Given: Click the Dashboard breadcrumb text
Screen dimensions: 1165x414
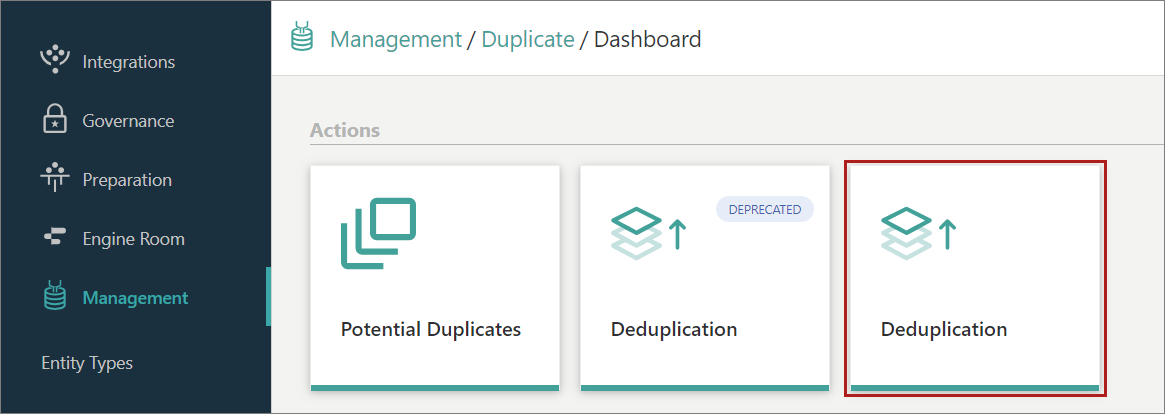Looking at the screenshot, I should click(648, 39).
